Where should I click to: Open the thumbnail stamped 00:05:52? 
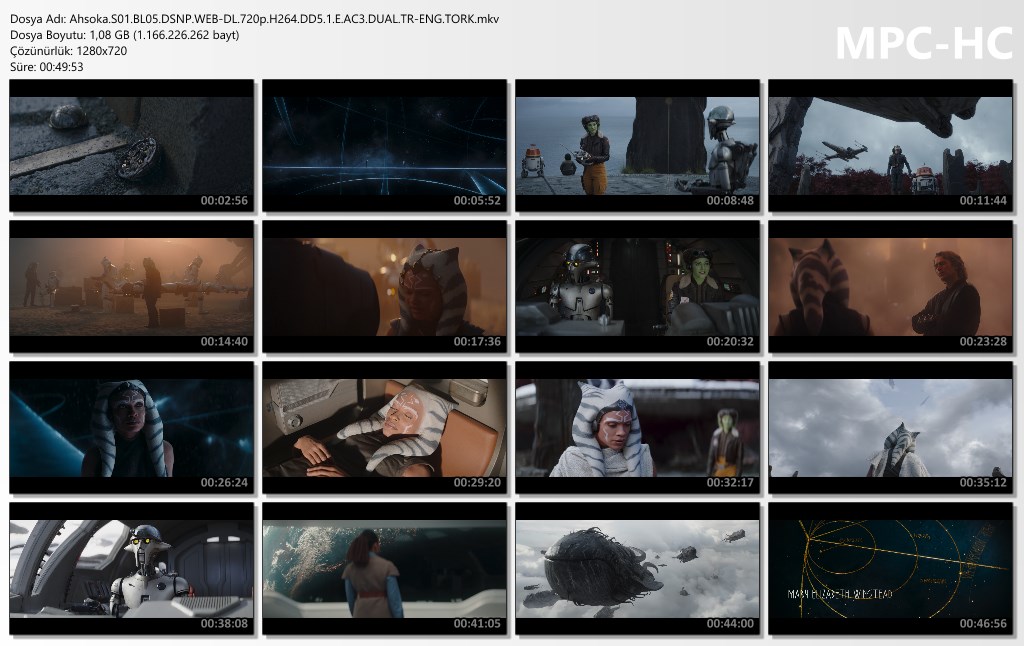point(384,146)
